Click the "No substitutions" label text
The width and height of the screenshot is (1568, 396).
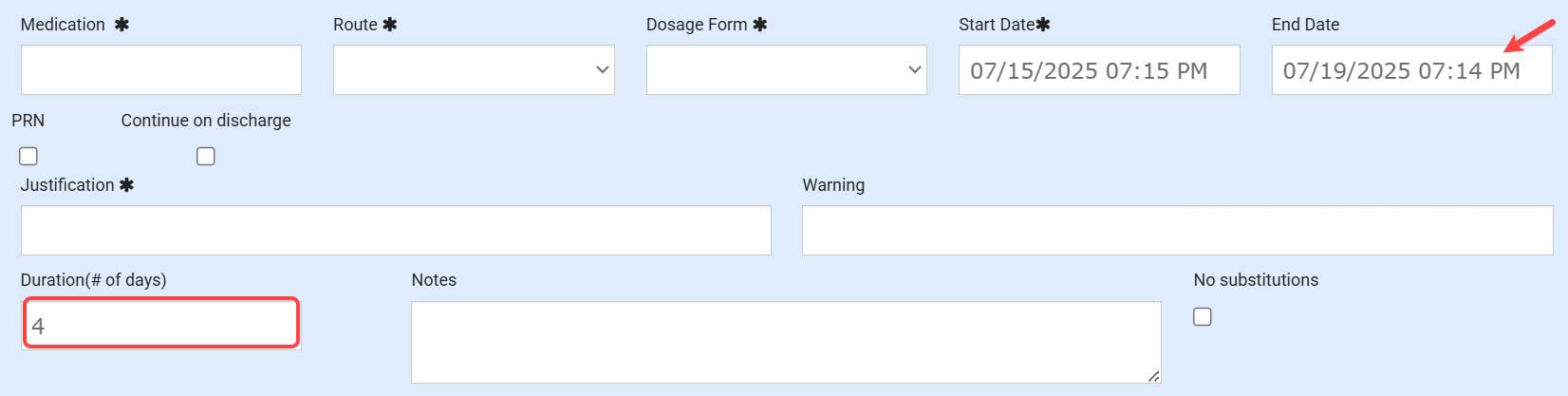pos(1256,280)
